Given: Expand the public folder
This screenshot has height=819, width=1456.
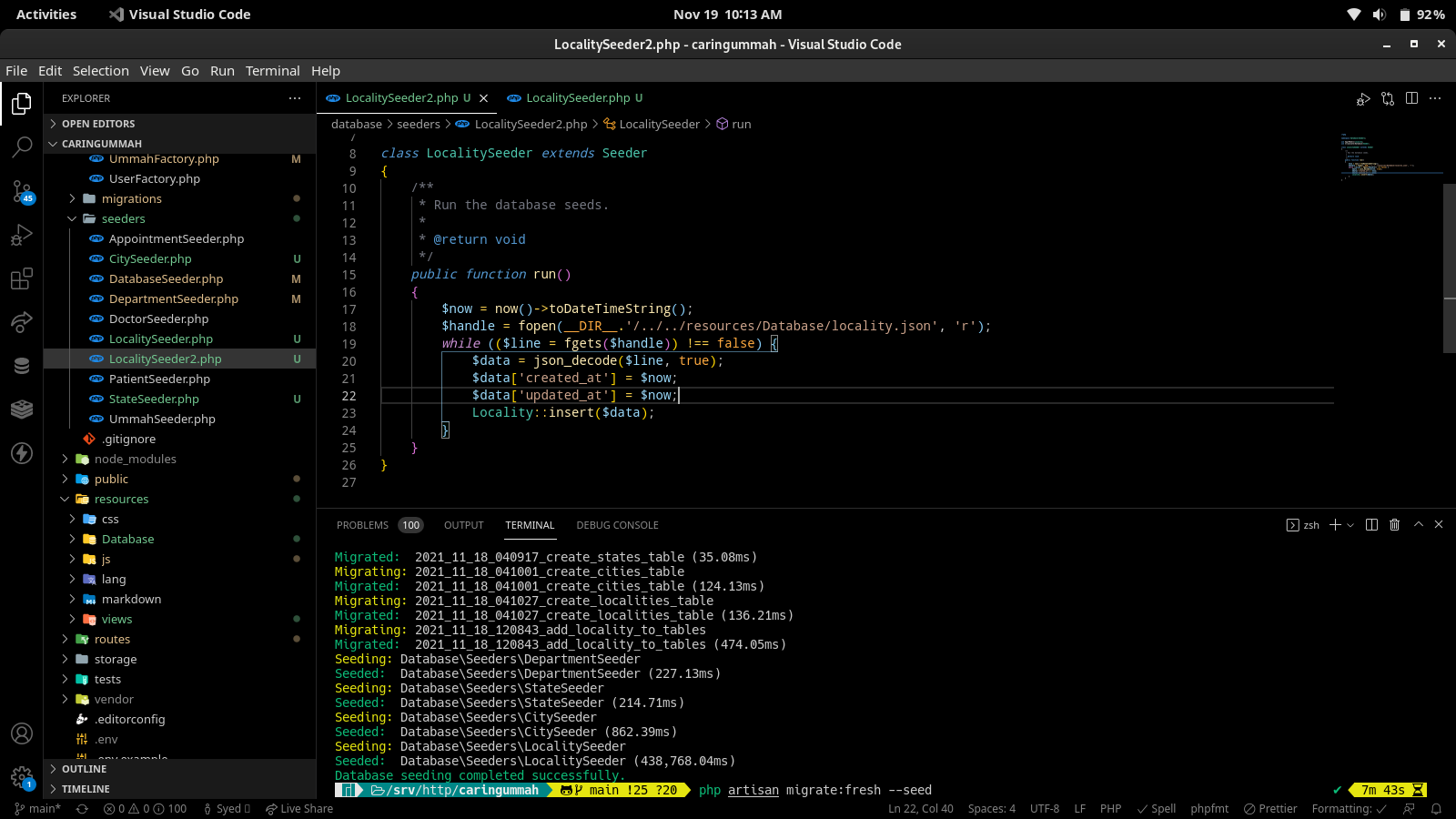Looking at the screenshot, I should pyautogui.click(x=180, y=479).
